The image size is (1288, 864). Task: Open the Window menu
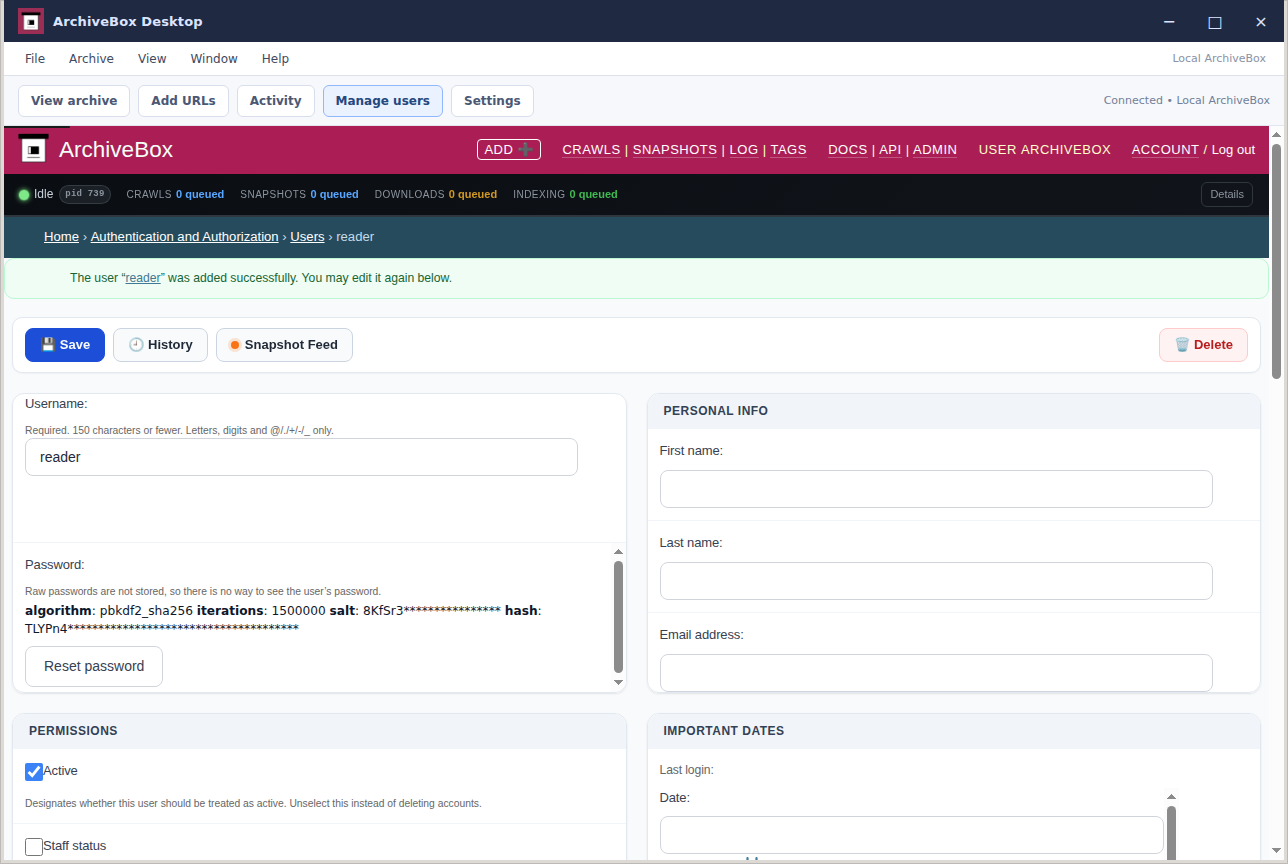coord(214,59)
